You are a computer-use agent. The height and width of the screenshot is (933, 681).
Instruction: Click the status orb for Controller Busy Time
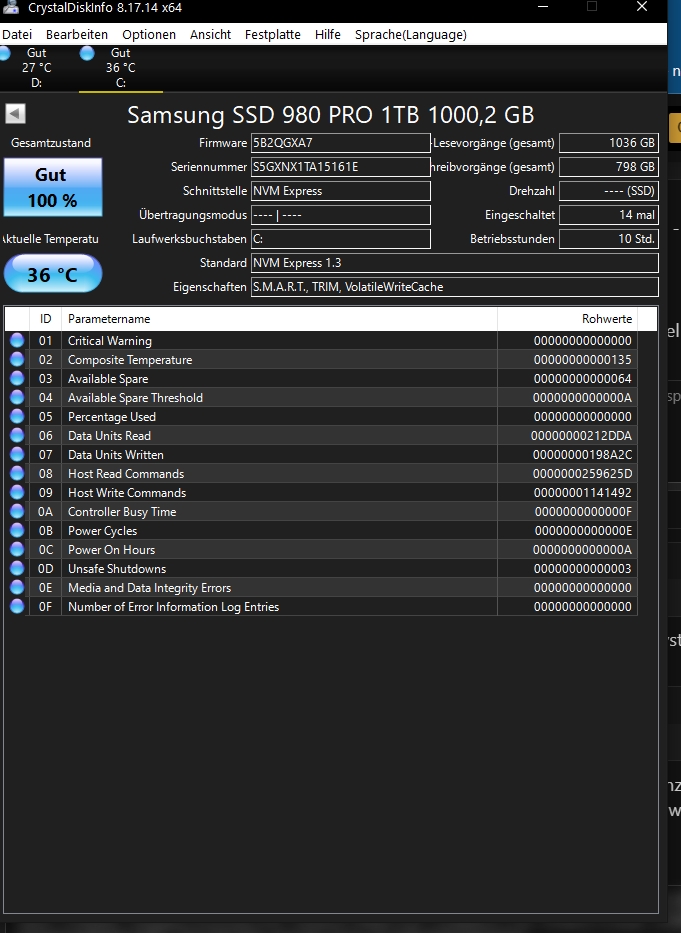tap(17, 512)
